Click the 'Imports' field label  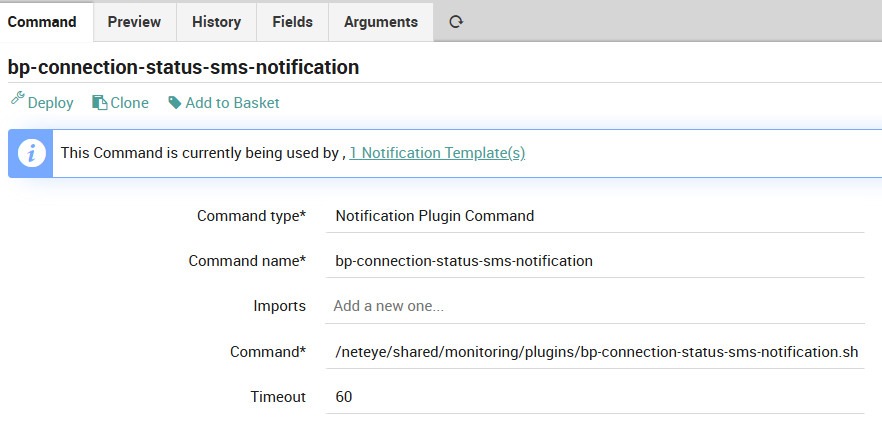[x=279, y=306]
